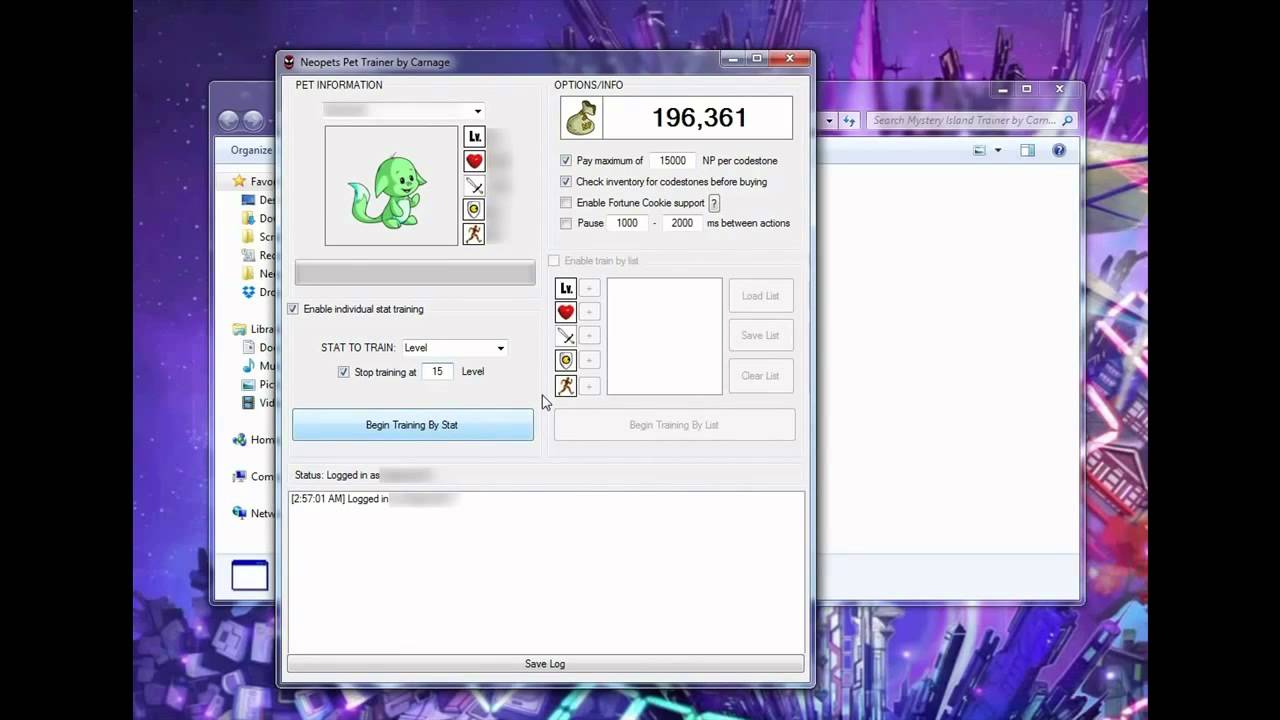
Task: Click Begin Training By Stat button
Action: 413,425
